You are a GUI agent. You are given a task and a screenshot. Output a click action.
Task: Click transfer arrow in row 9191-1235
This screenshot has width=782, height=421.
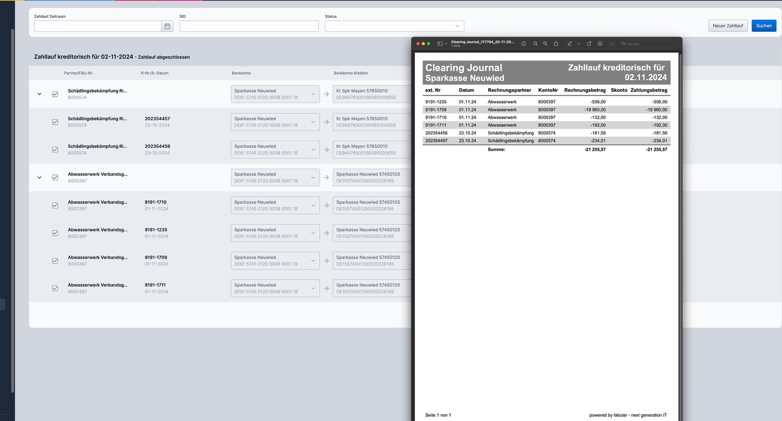326,233
